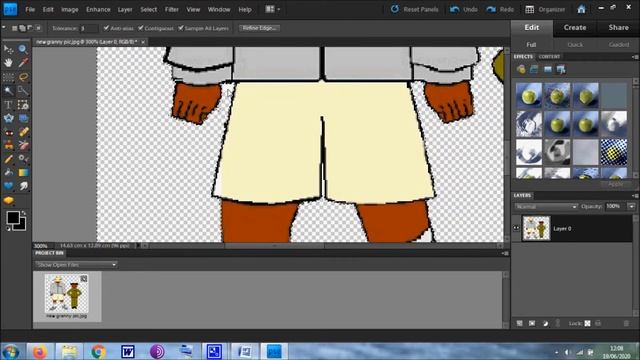This screenshot has width=640, height=360.
Task: Open the status bar info arrow
Action: (x=138, y=246)
